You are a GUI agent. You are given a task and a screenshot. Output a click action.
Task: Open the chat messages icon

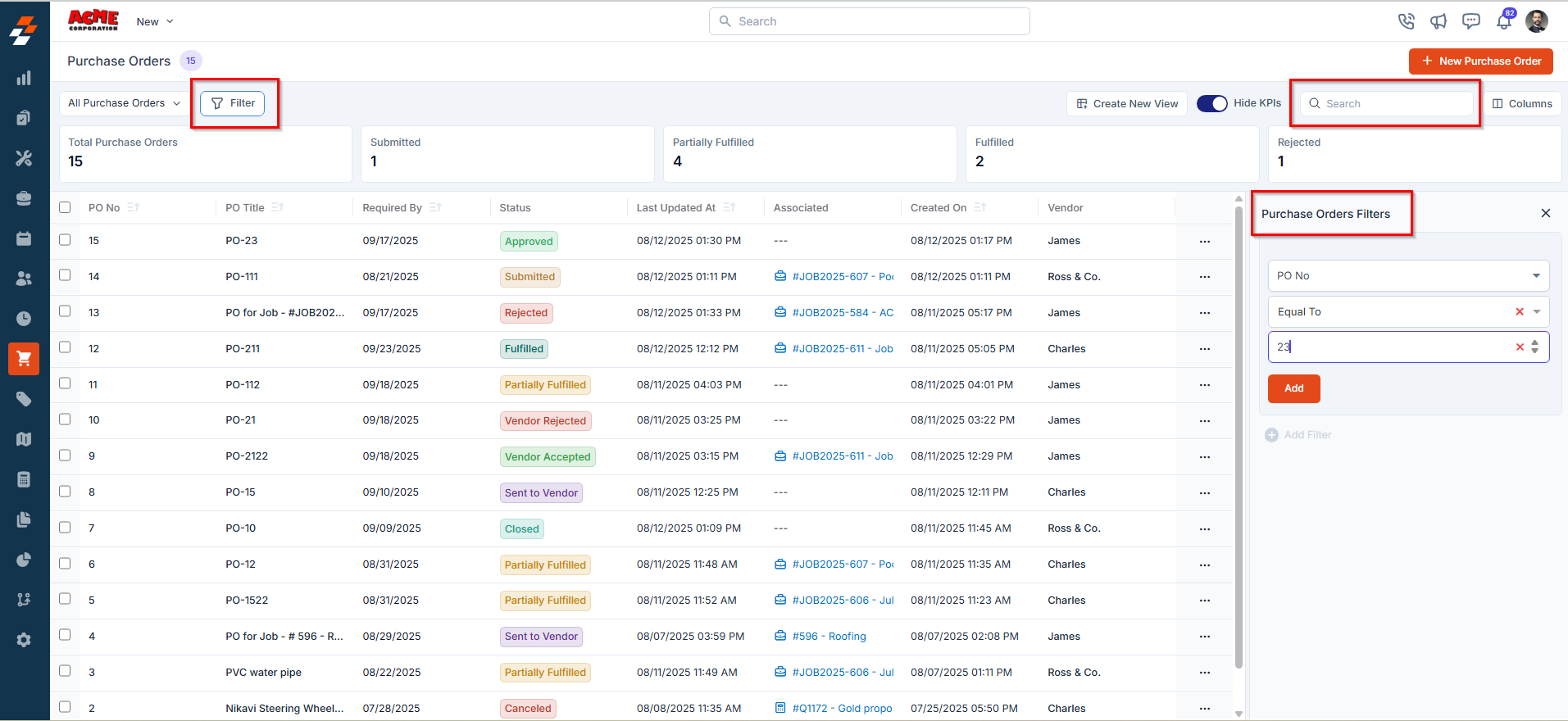1471,21
